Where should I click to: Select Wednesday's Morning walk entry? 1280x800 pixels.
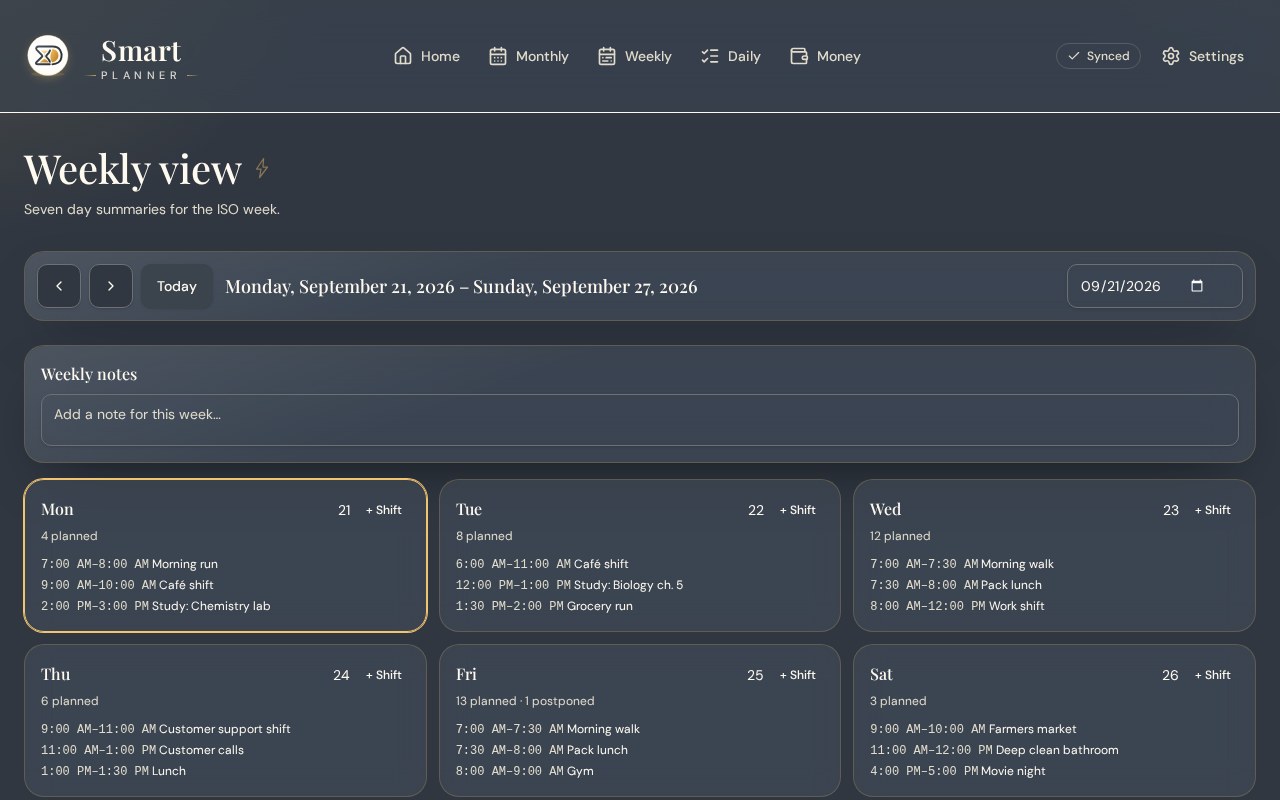[x=962, y=564]
